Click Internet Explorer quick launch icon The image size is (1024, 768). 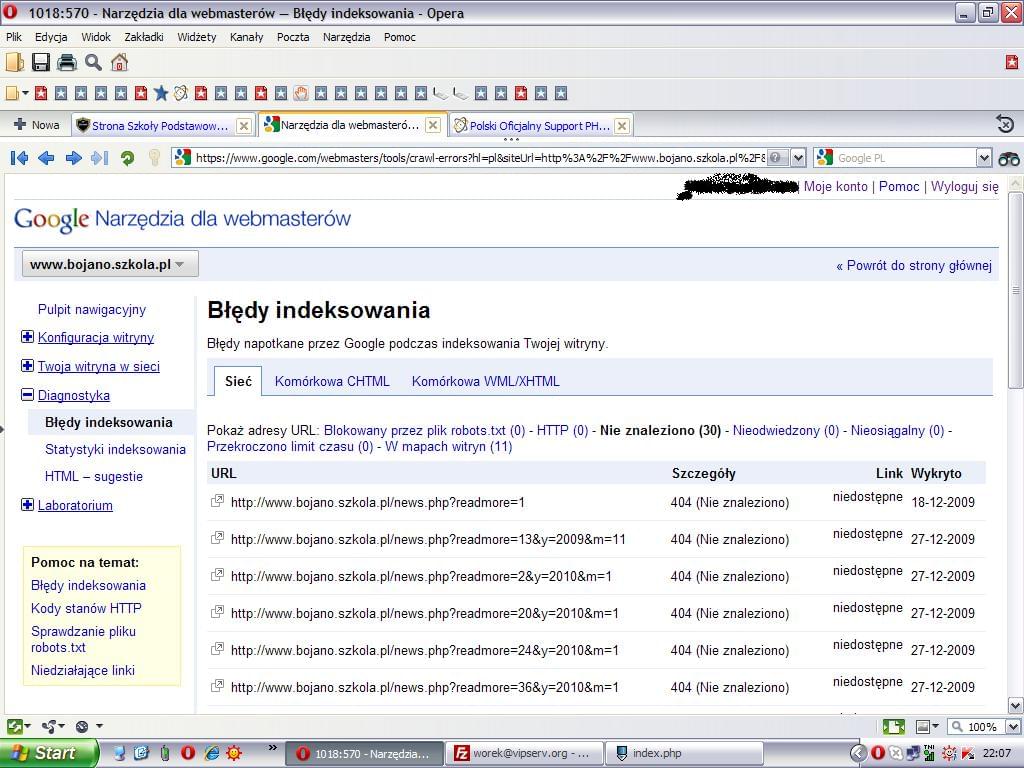(x=211, y=753)
